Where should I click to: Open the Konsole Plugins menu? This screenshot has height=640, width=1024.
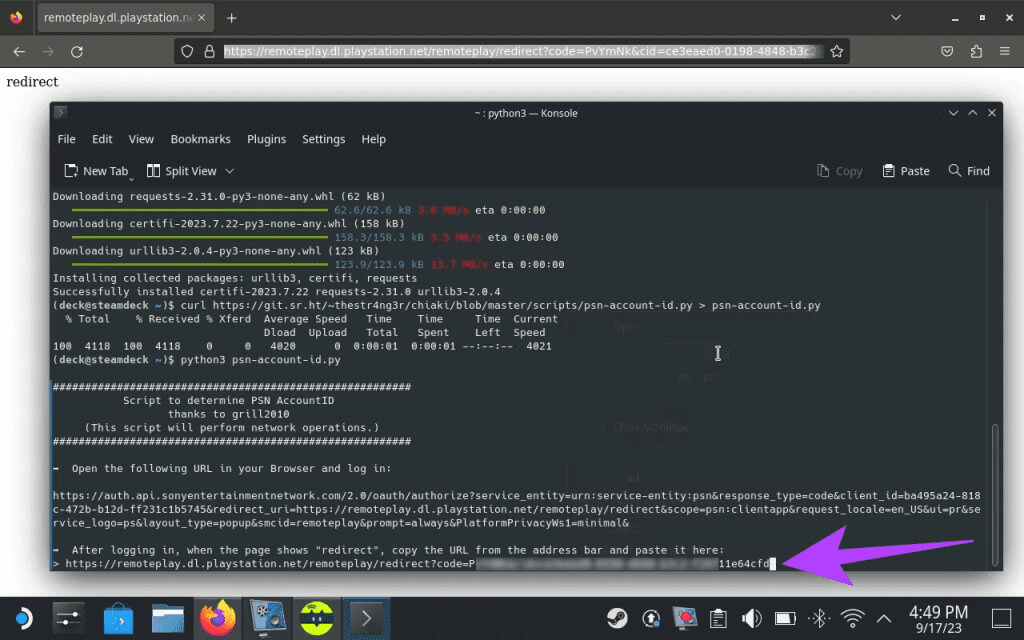tap(266, 139)
